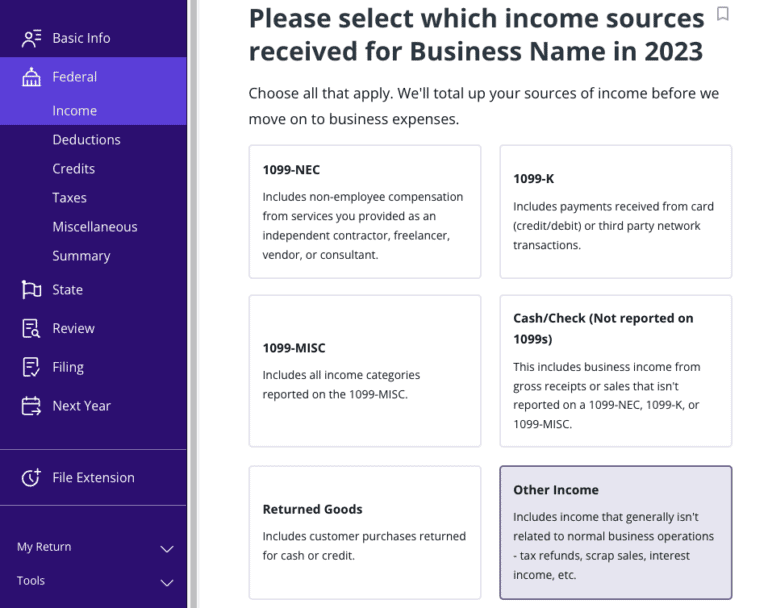This screenshot has height=608, width=768.
Task: Select the 1099-NEC income source card
Action: click(x=364, y=211)
